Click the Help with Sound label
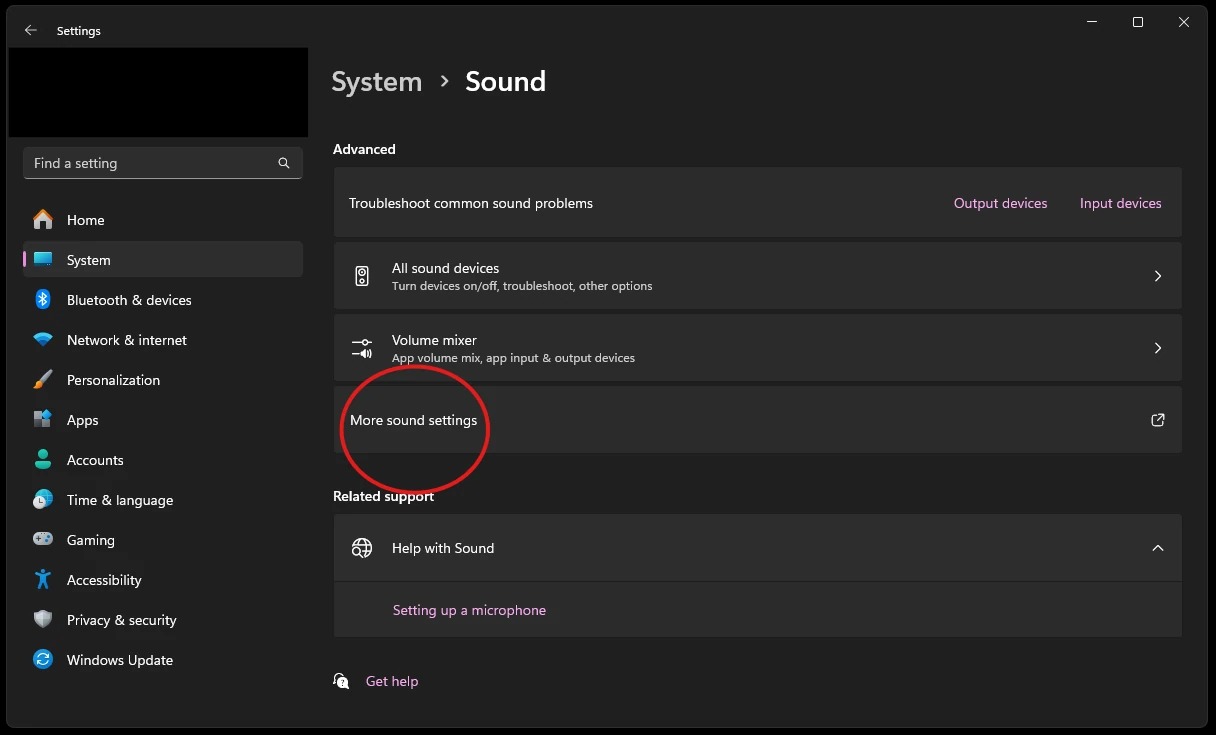 tap(443, 548)
